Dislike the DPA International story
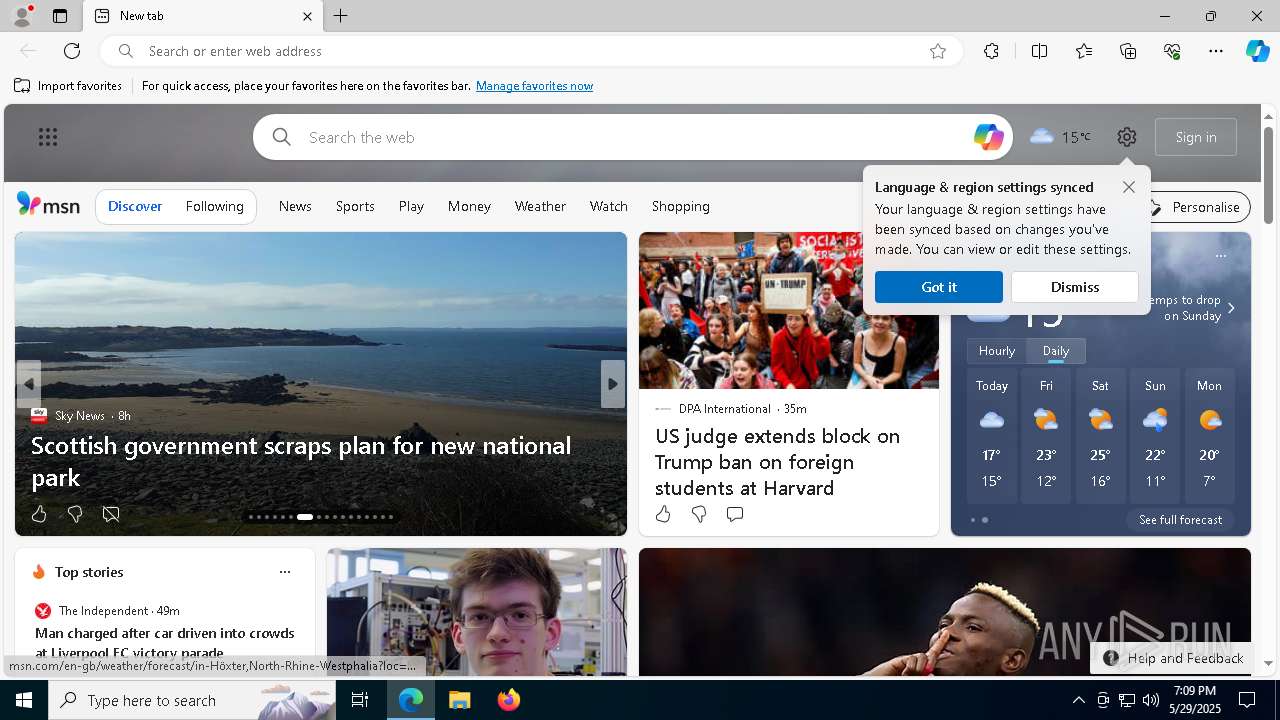1280x720 pixels. (699, 514)
